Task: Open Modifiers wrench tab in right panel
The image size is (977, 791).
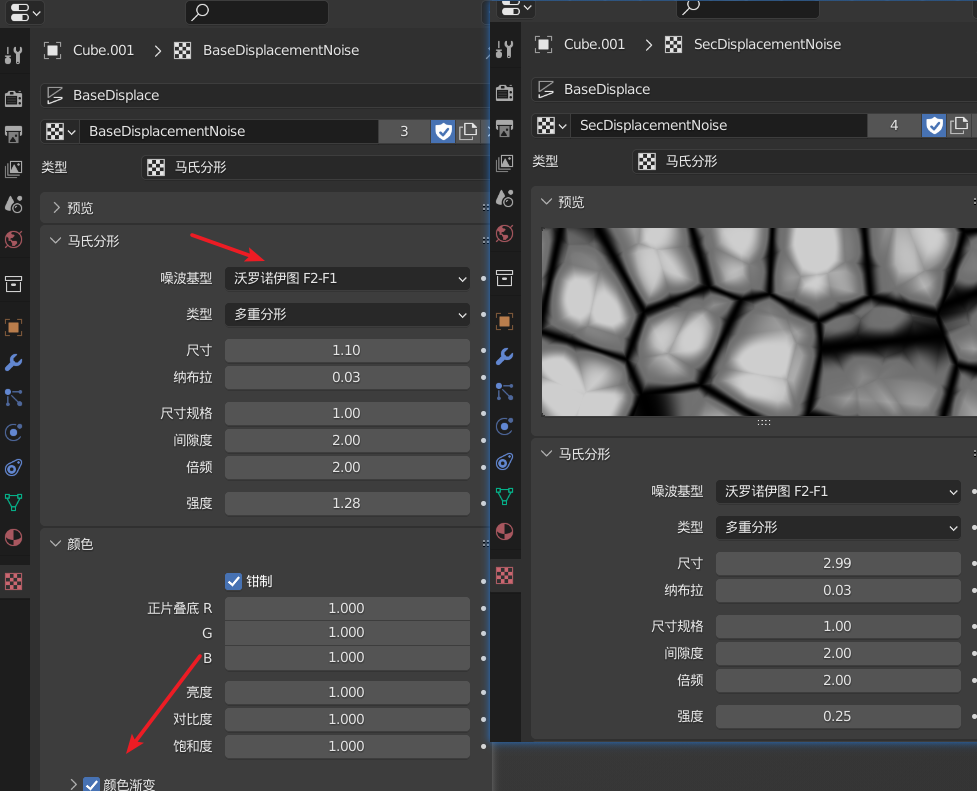Action: [x=505, y=356]
